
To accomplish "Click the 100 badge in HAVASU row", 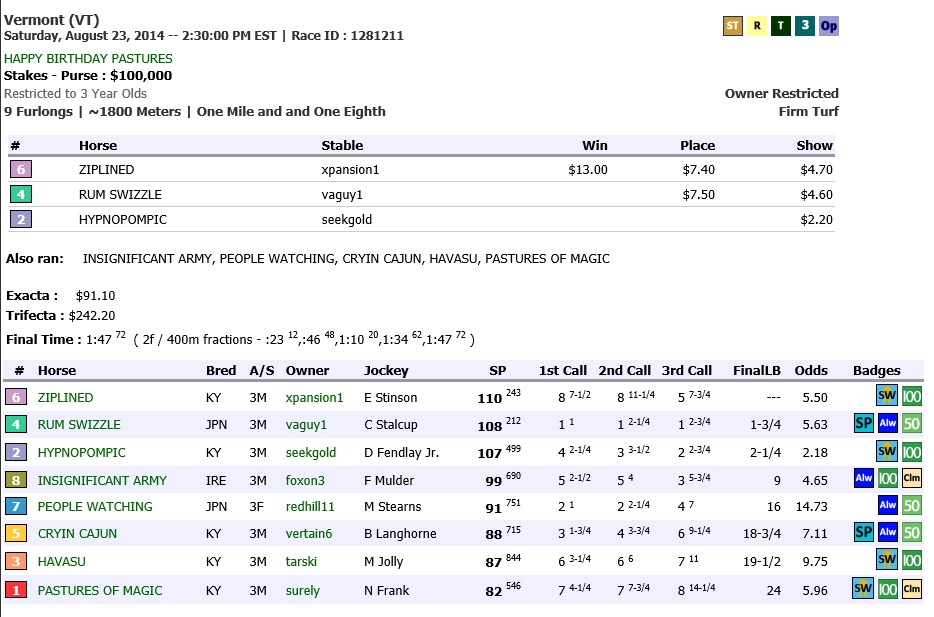I will [x=911, y=561].
